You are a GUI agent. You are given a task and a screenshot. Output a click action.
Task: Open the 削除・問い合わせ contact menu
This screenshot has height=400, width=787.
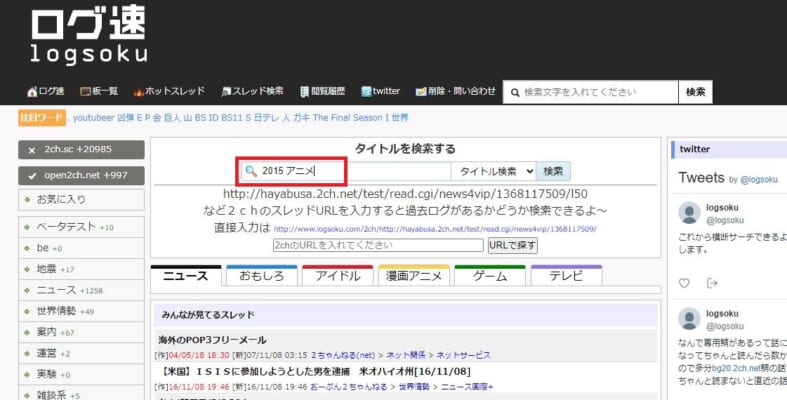click(455, 91)
